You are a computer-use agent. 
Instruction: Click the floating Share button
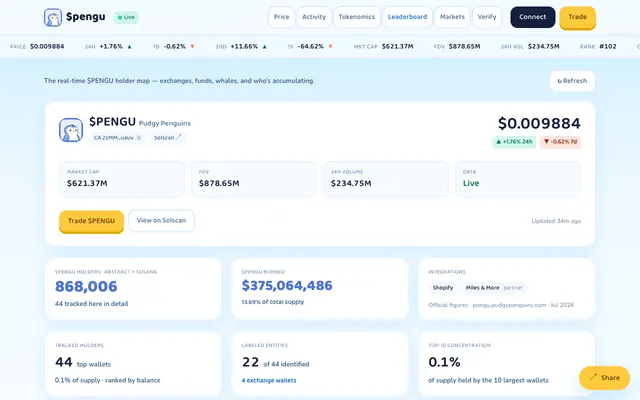[x=604, y=378]
